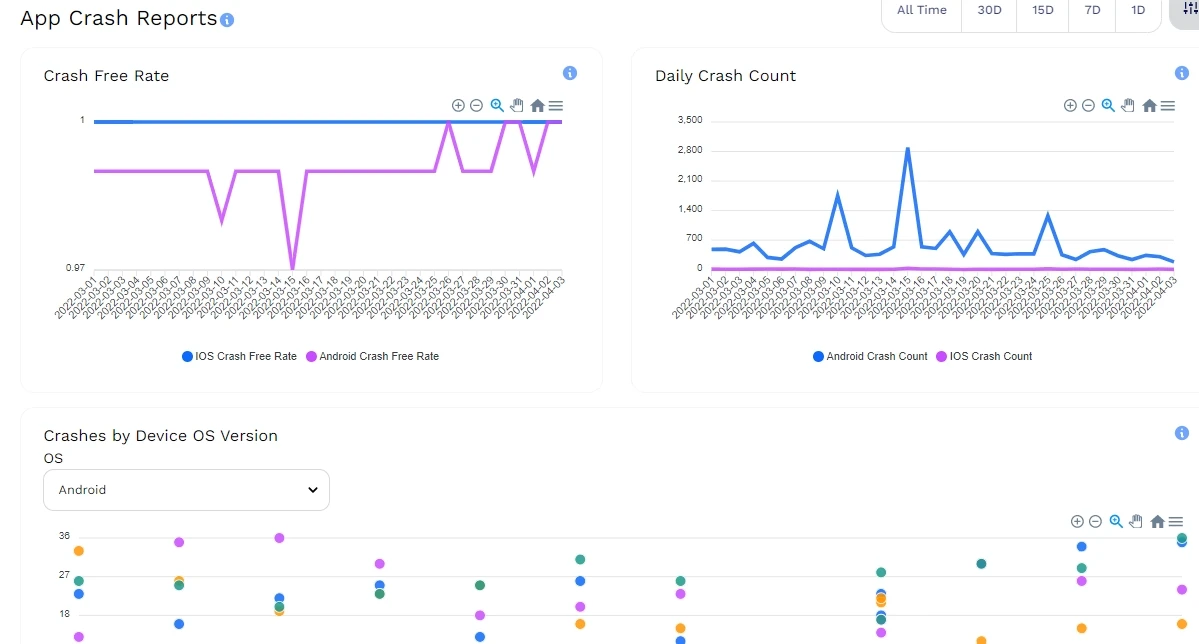Reset zoom home icon on Daily Crash Count chart

[x=1149, y=106]
